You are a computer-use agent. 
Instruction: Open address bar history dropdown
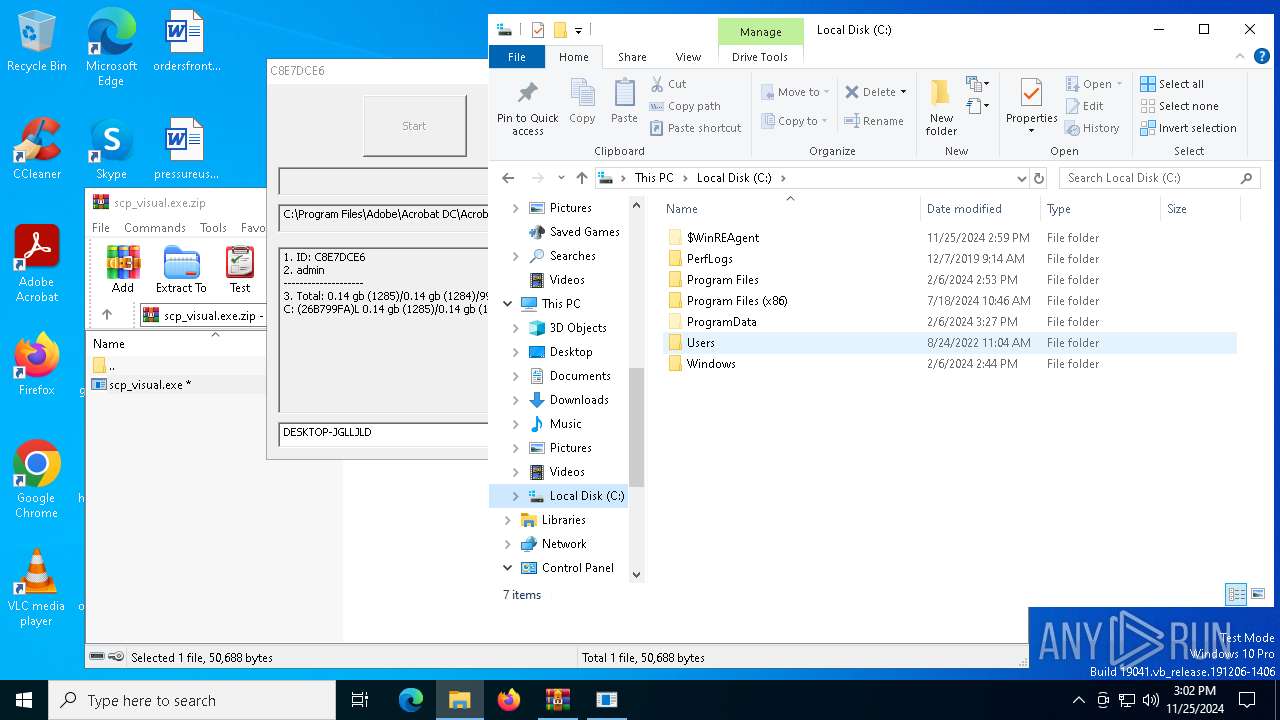(1021, 178)
